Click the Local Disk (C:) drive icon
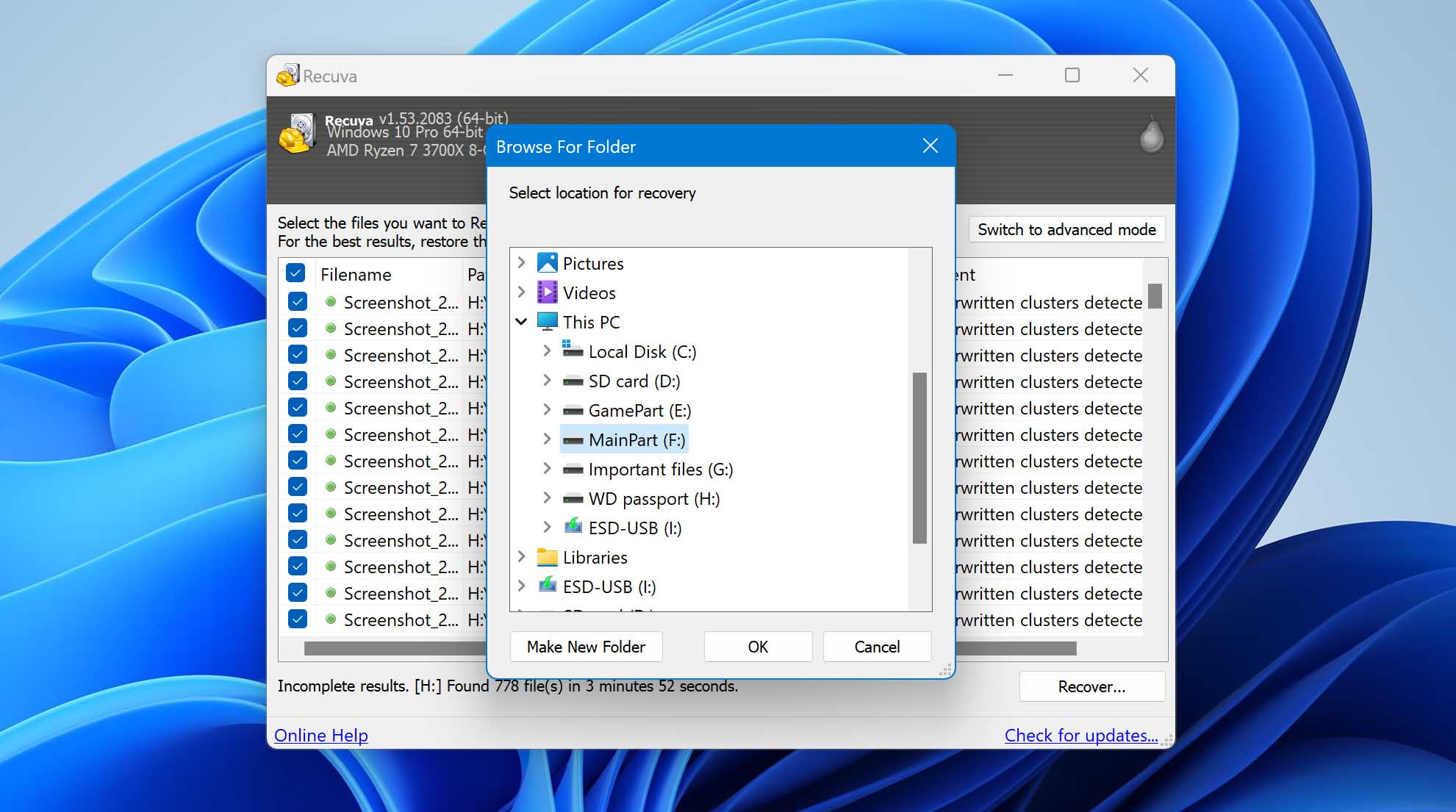The image size is (1456, 812). tap(573, 350)
